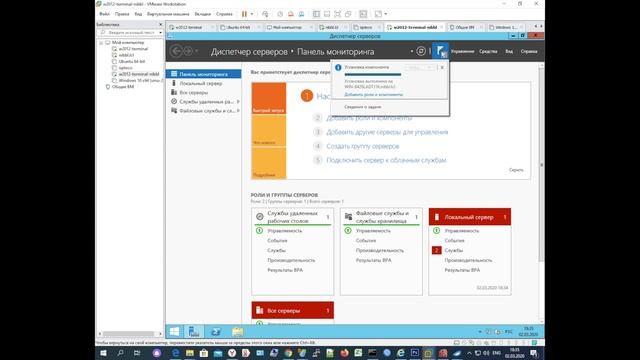Expand Службы удаленных рабочих столов sidebar arrow
Screen dimensions: 640x360
238,101
